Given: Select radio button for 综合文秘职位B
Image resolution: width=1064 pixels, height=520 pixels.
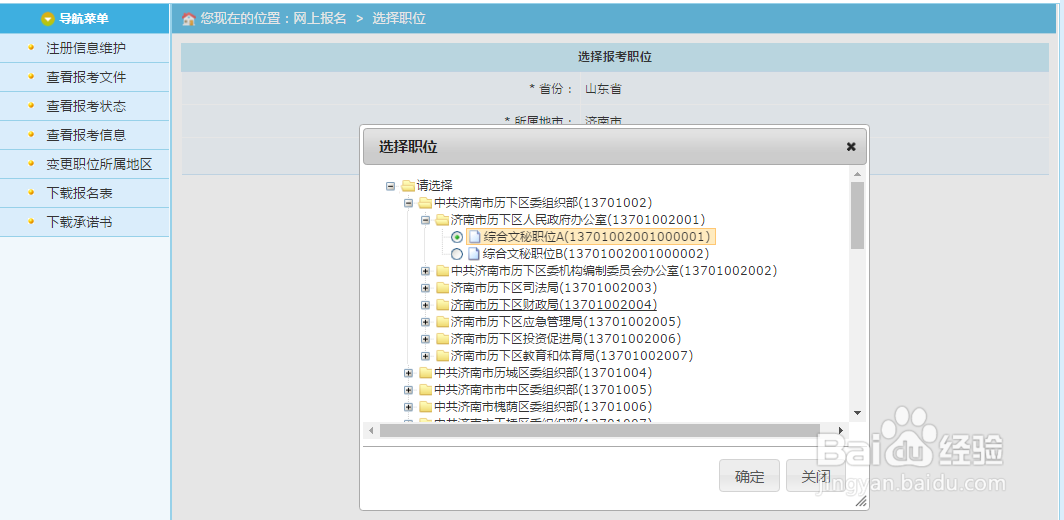Looking at the screenshot, I should (457, 254).
